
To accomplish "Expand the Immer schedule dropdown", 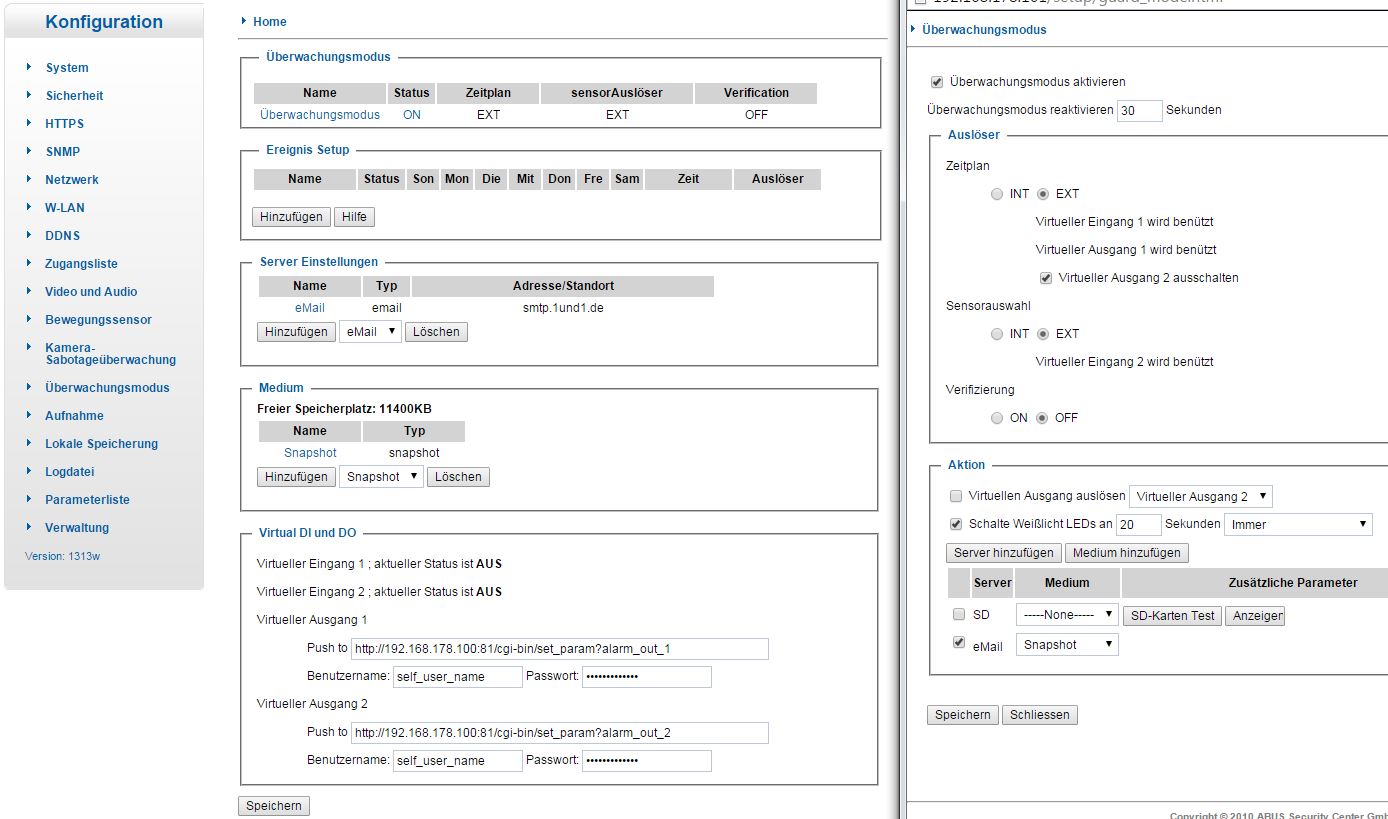I will 1297,524.
